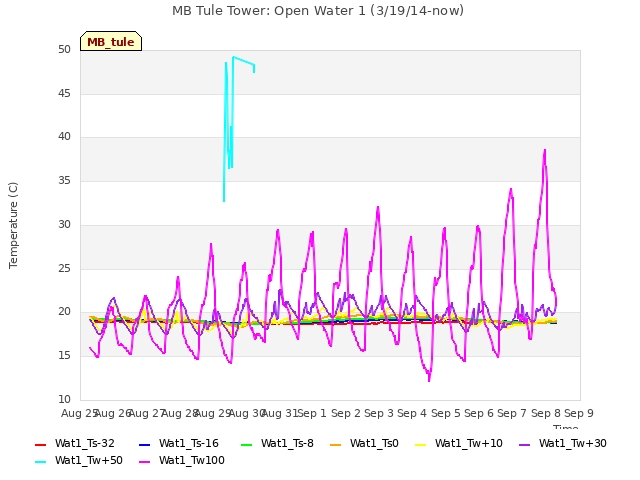This screenshot has width=640, height=480.
Task: Click the Sep 5 x-axis label
Action: point(446,413)
